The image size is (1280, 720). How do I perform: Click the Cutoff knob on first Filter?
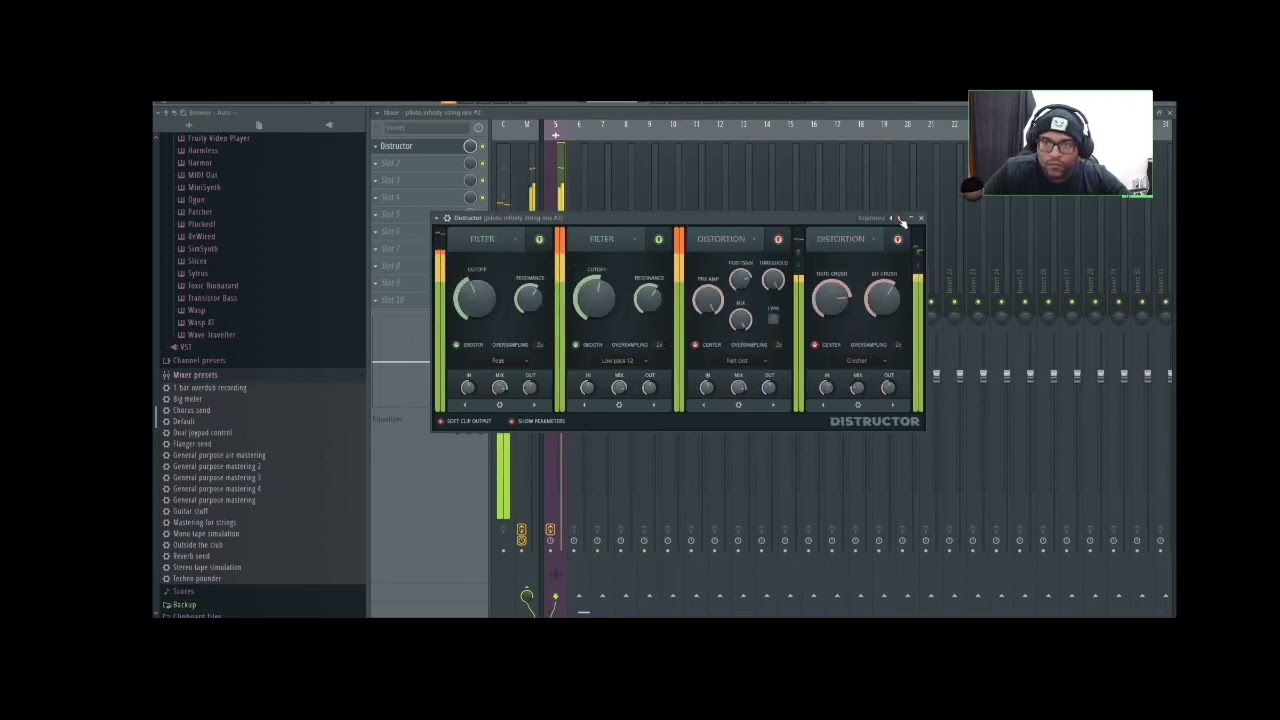pyautogui.click(x=475, y=299)
